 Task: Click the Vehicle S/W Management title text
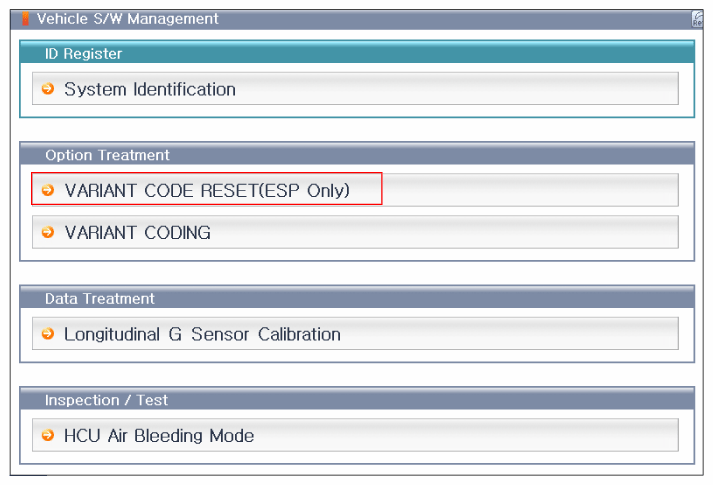128,19
